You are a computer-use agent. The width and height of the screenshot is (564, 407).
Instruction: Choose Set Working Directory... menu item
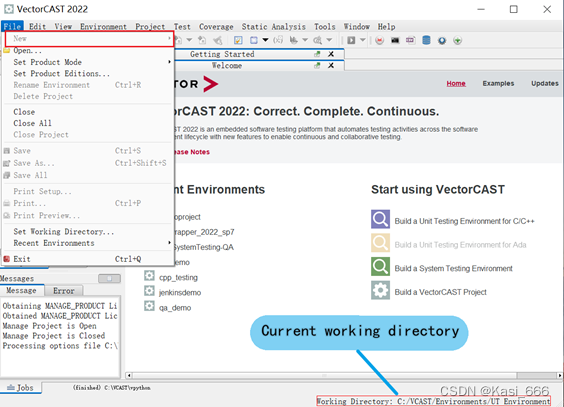(x=88, y=232)
